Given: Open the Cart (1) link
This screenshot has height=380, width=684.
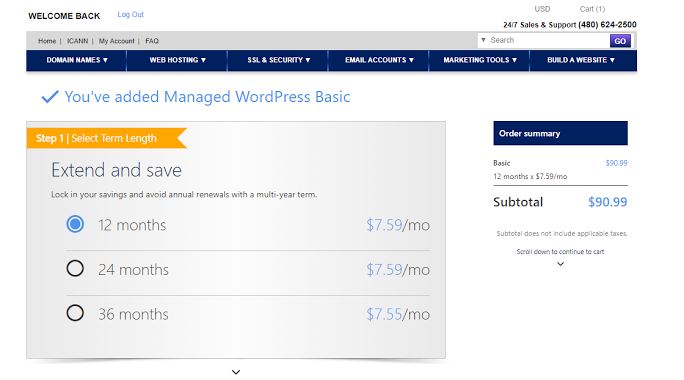Looking at the screenshot, I should [592, 9].
